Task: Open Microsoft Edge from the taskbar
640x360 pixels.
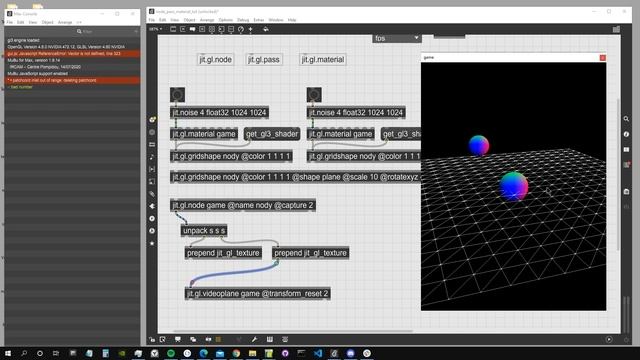Action: (x=204, y=353)
